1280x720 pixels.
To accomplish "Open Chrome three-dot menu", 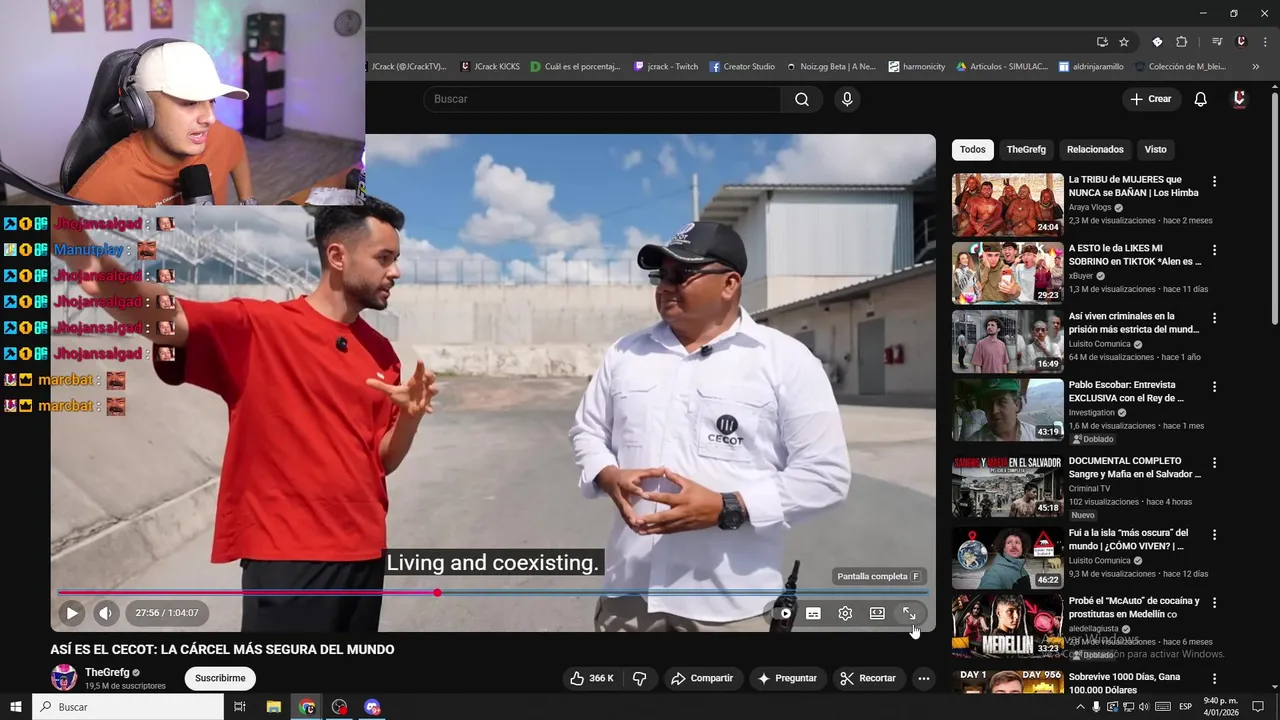I will [1264, 42].
